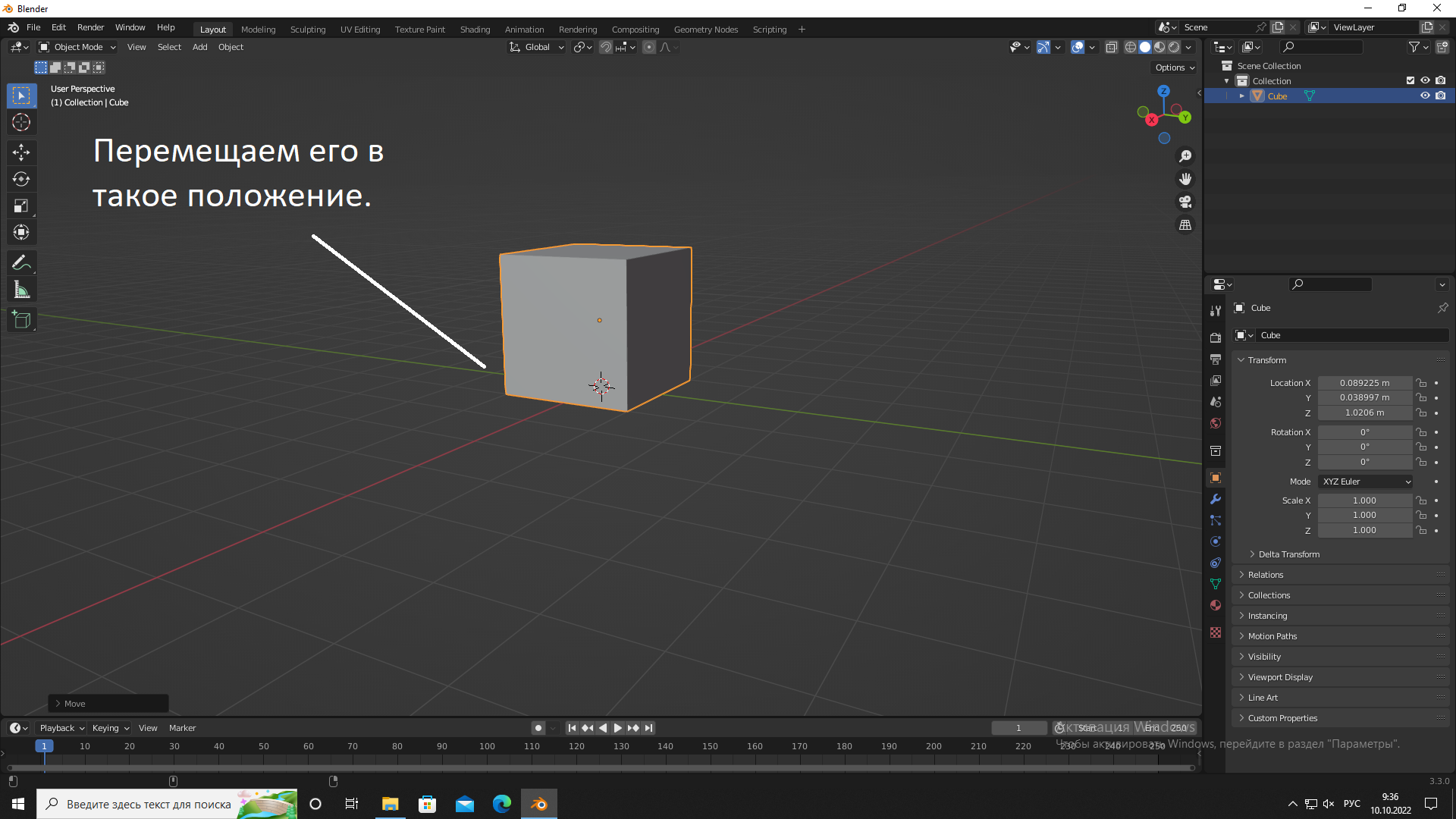Open Physics properties tab
The image size is (1456, 819).
tap(1216, 541)
